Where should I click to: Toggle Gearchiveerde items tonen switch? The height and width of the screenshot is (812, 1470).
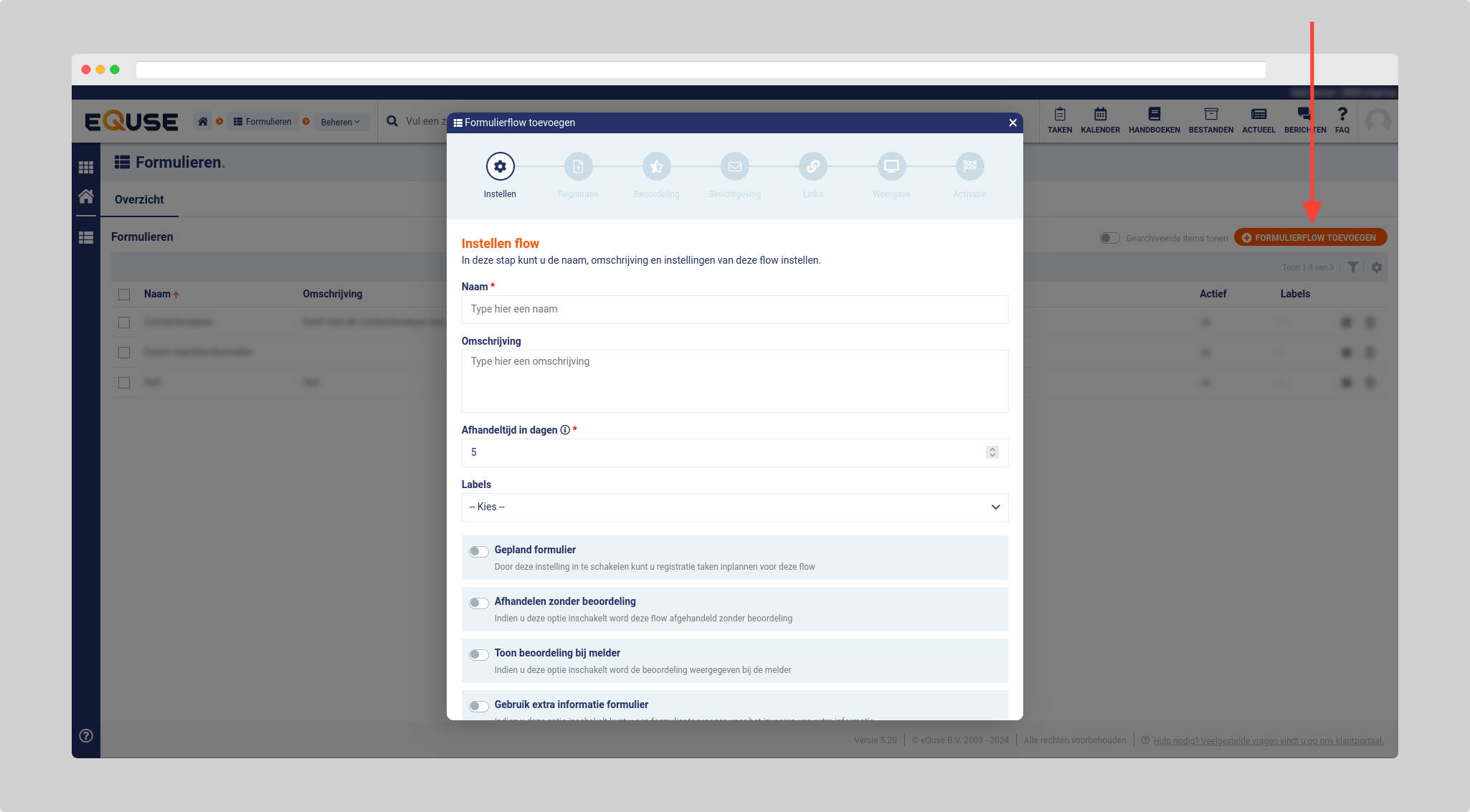tap(1109, 238)
